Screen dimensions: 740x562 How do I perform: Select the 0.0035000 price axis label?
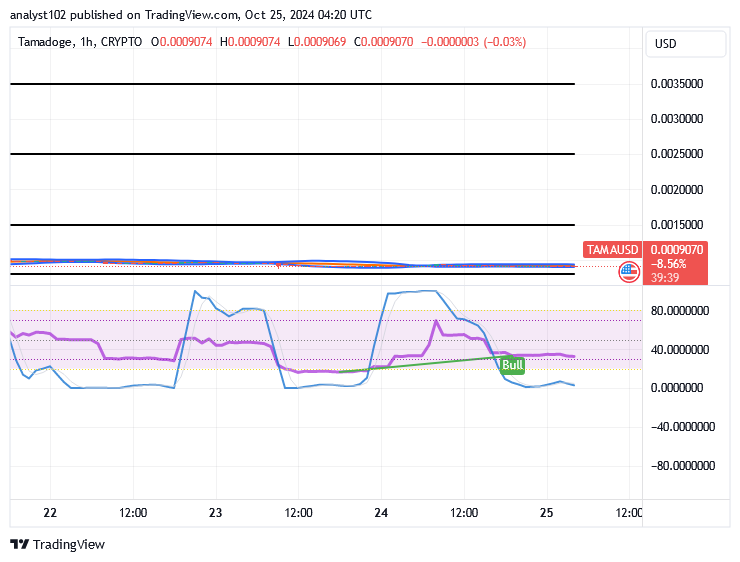pos(677,84)
